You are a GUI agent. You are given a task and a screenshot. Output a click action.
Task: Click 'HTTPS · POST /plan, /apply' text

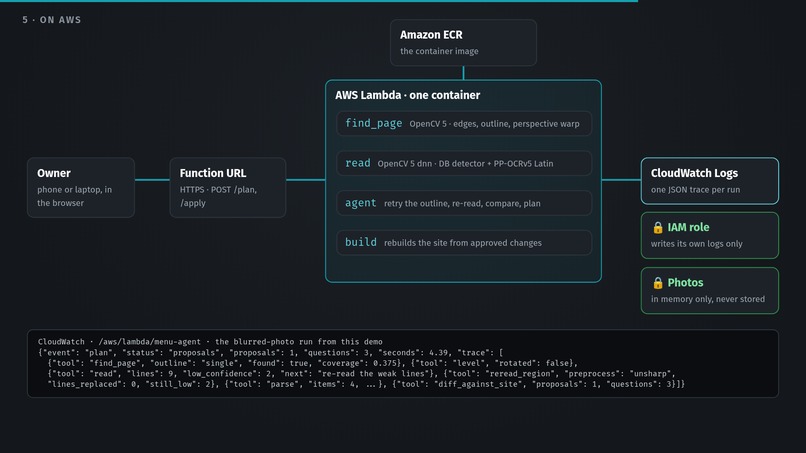coord(218,196)
